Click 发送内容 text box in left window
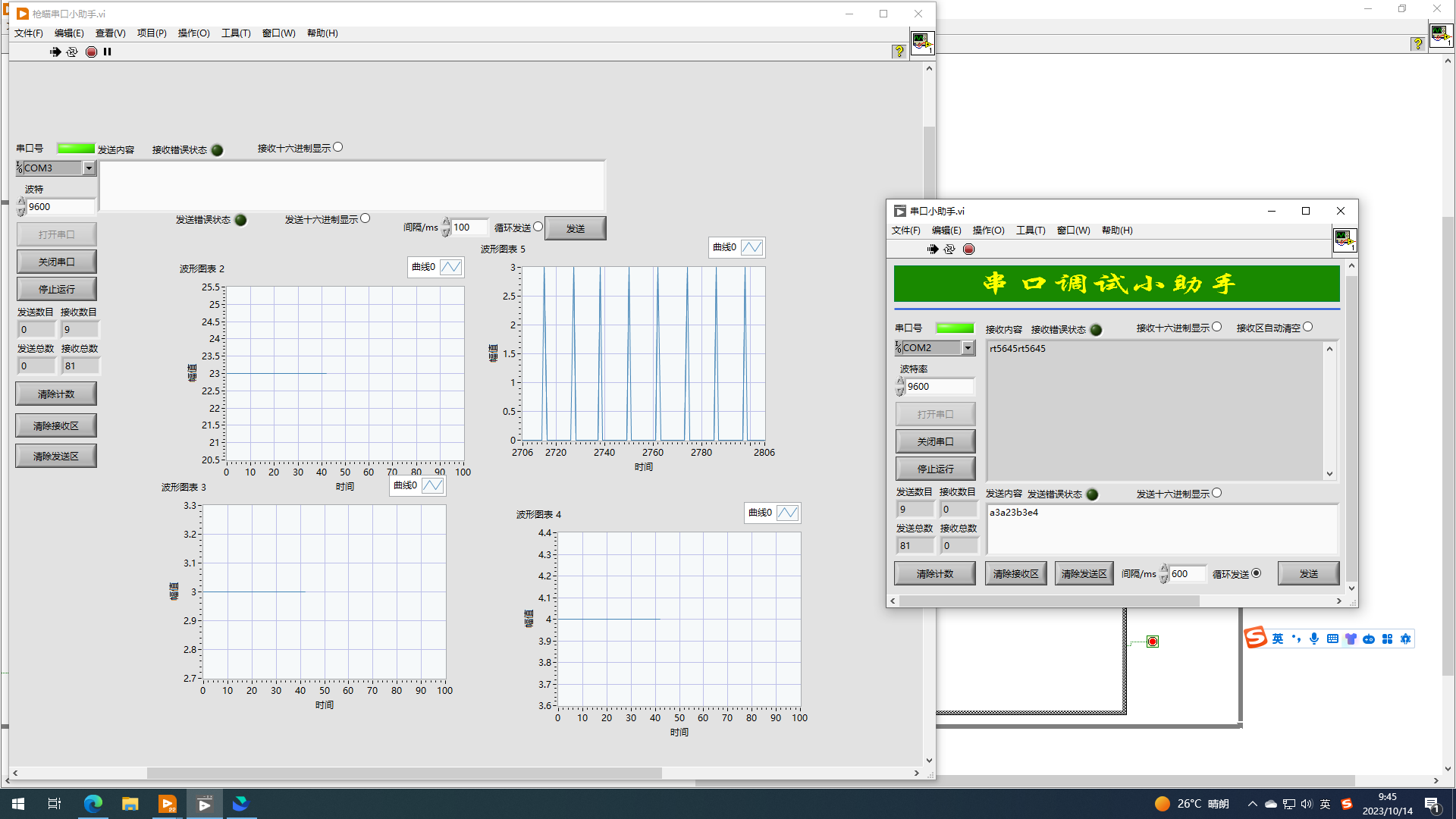 (352, 185)
